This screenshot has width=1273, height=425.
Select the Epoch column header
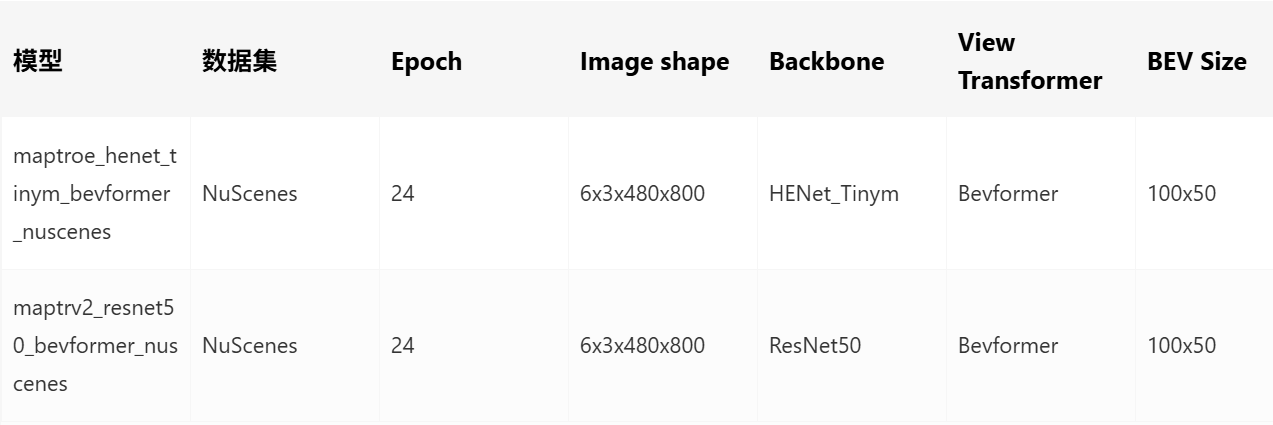426,62
